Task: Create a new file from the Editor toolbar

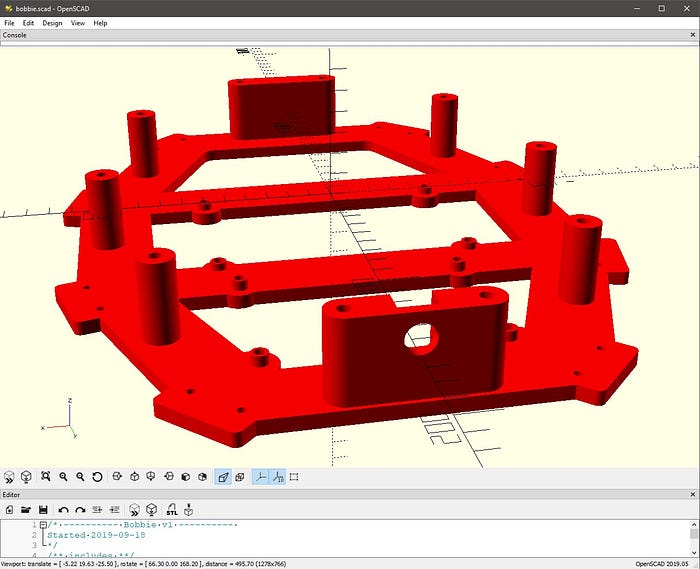Action: point(9,510)
